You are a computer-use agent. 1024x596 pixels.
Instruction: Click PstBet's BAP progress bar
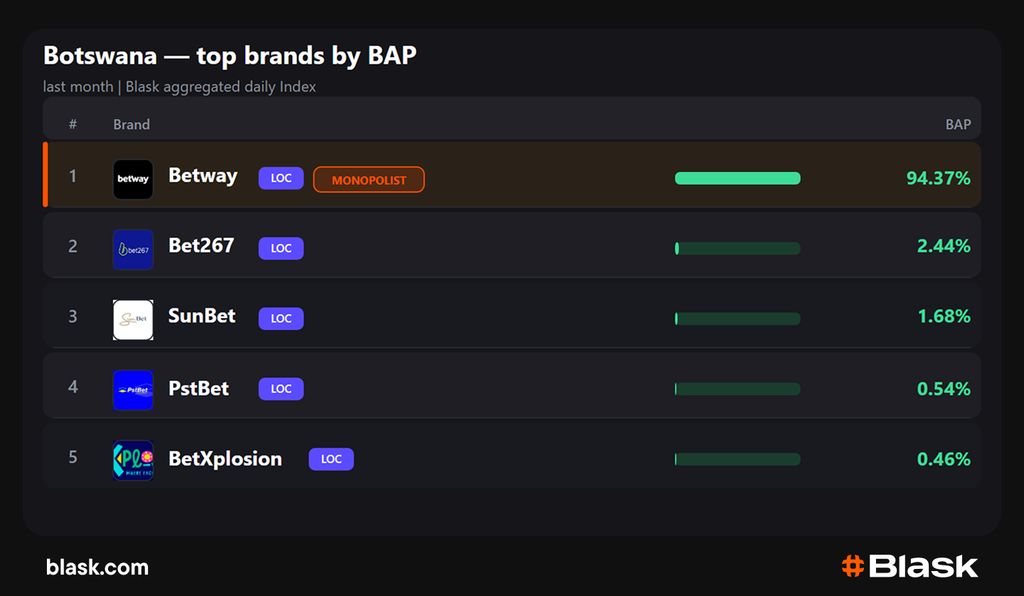[x=737, y=389]
